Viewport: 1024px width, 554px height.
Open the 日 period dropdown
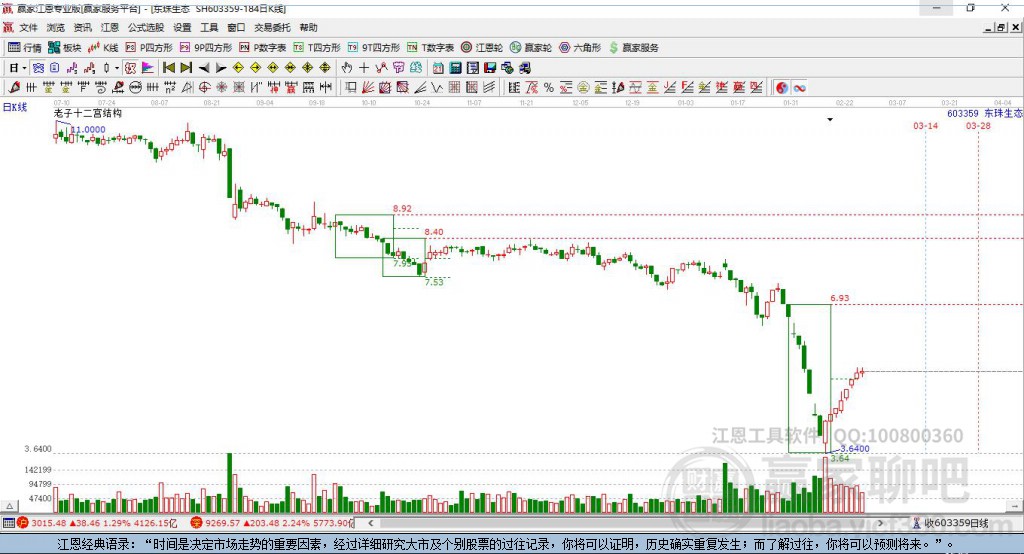(x=18, y=67)
